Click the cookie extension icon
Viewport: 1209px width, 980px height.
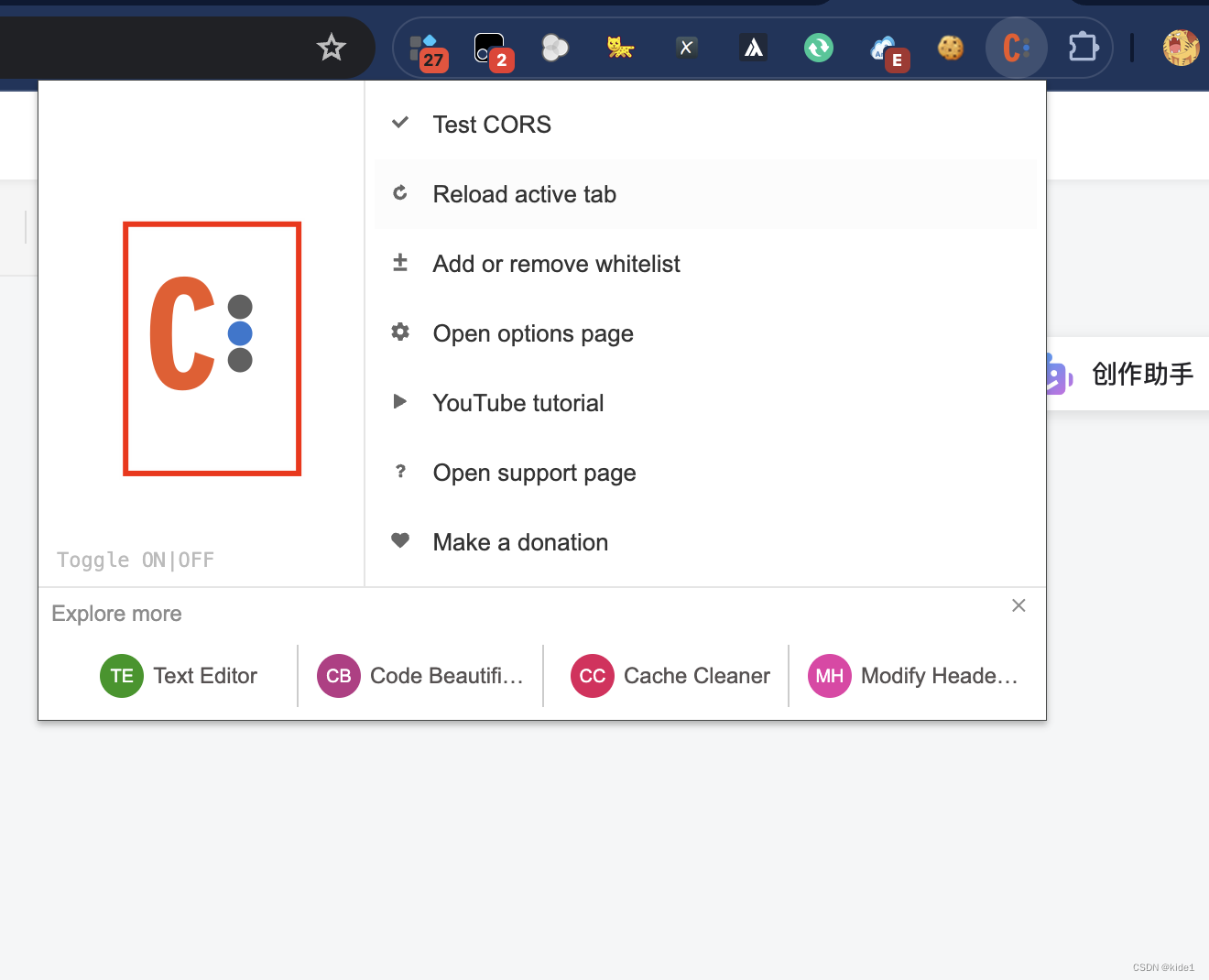tap(951, 48)
